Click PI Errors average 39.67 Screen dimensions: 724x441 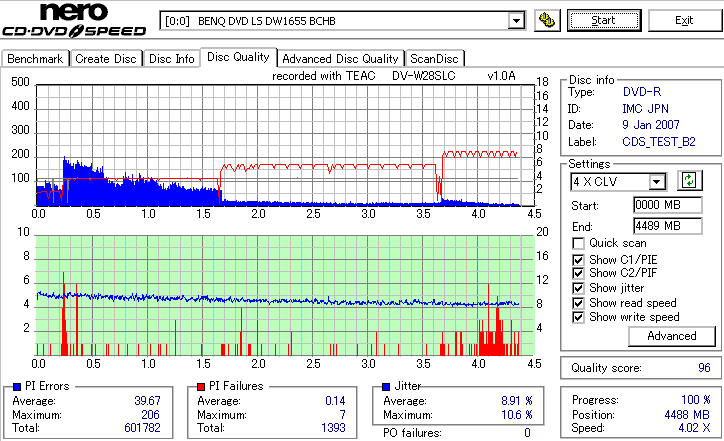[147, 401]
